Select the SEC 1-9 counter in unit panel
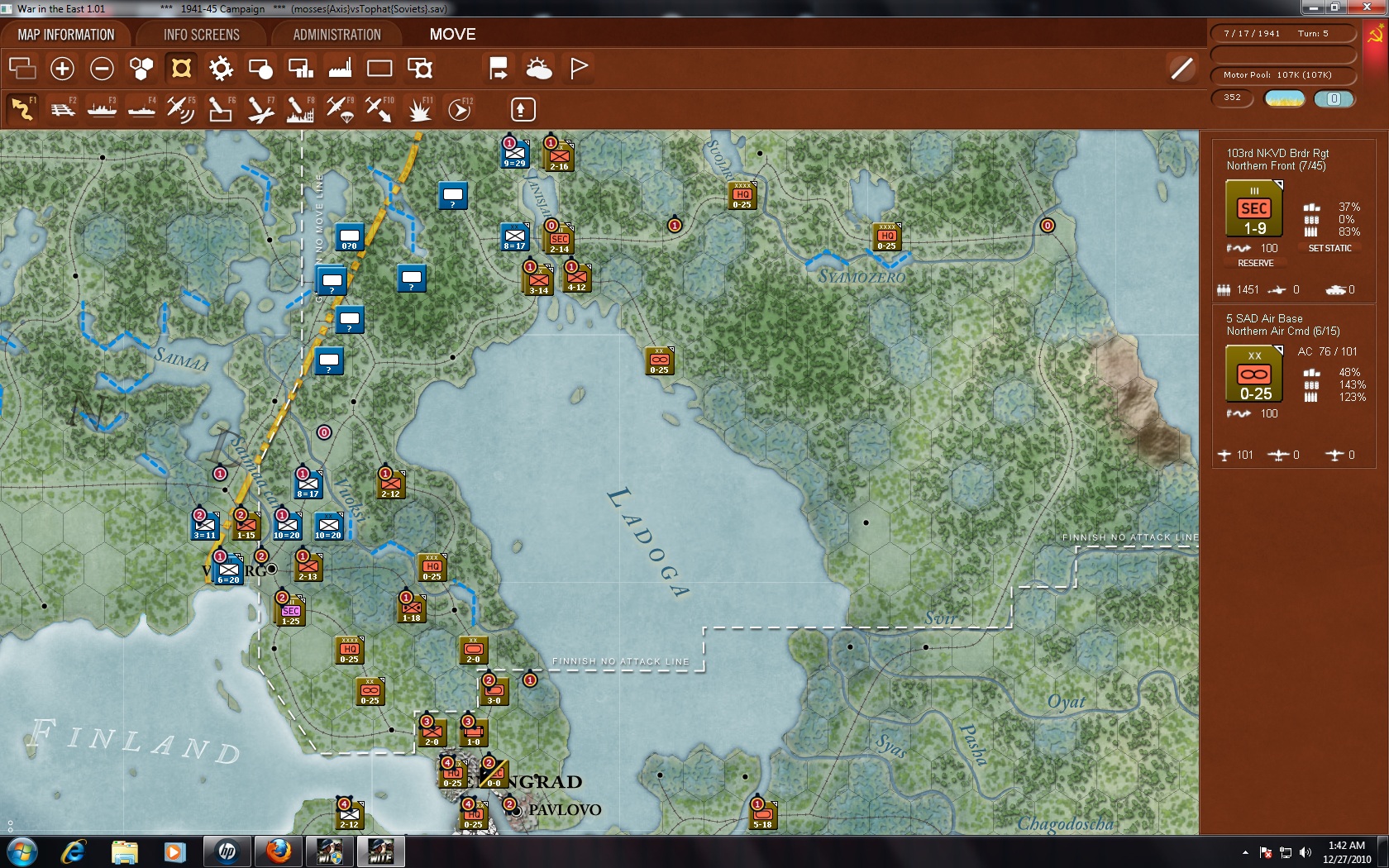This screenshot has height=868, width=1389. tap(1254, 209)
